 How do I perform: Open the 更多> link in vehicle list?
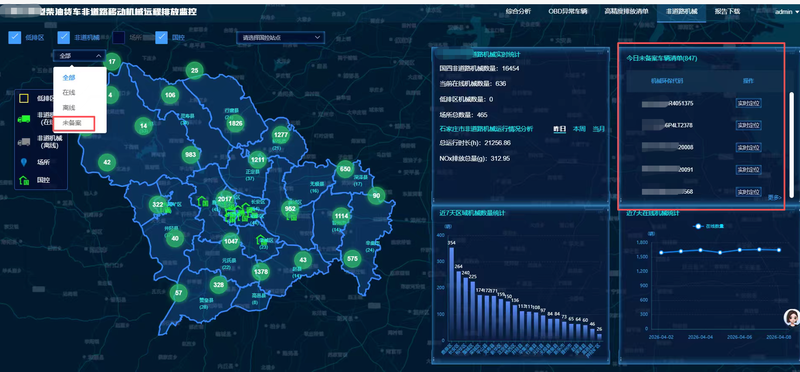(x=774, y=197)
